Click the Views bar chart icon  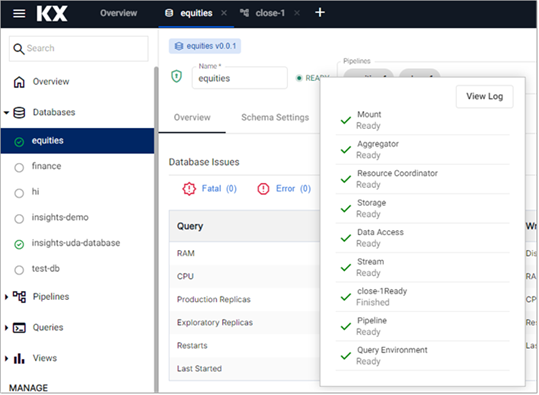pyautogui.click(x=19, y=358)
